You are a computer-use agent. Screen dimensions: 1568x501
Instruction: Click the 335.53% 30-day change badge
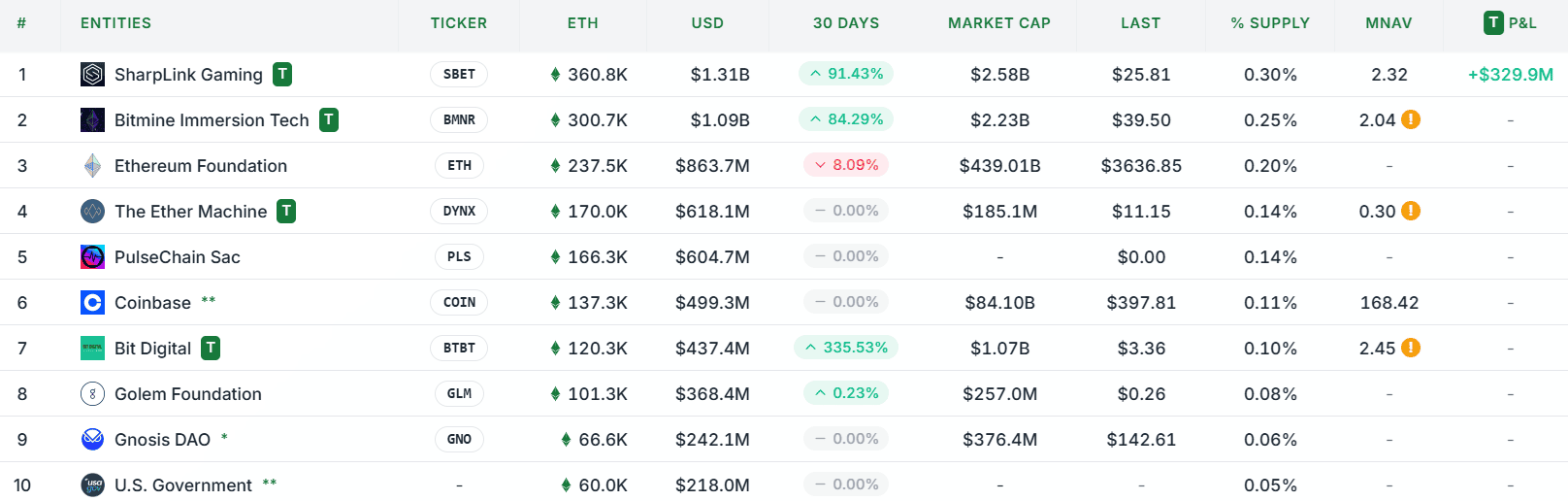pyautogui.click(x=846, y=348)
